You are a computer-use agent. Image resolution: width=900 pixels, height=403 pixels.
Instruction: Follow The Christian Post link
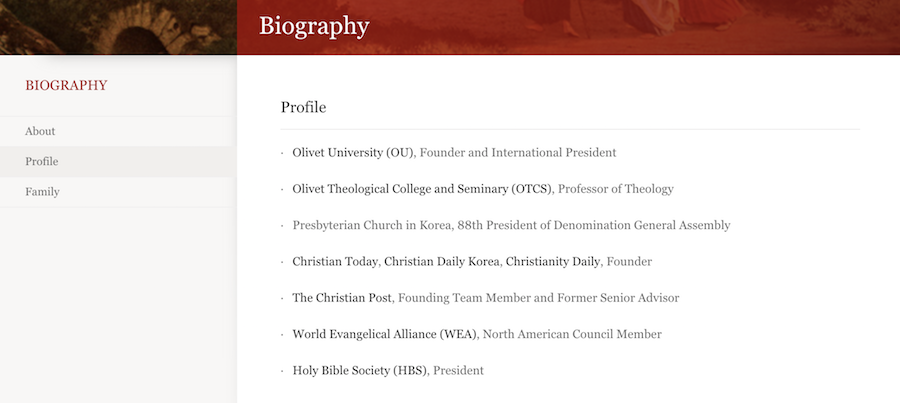point(342,298)
